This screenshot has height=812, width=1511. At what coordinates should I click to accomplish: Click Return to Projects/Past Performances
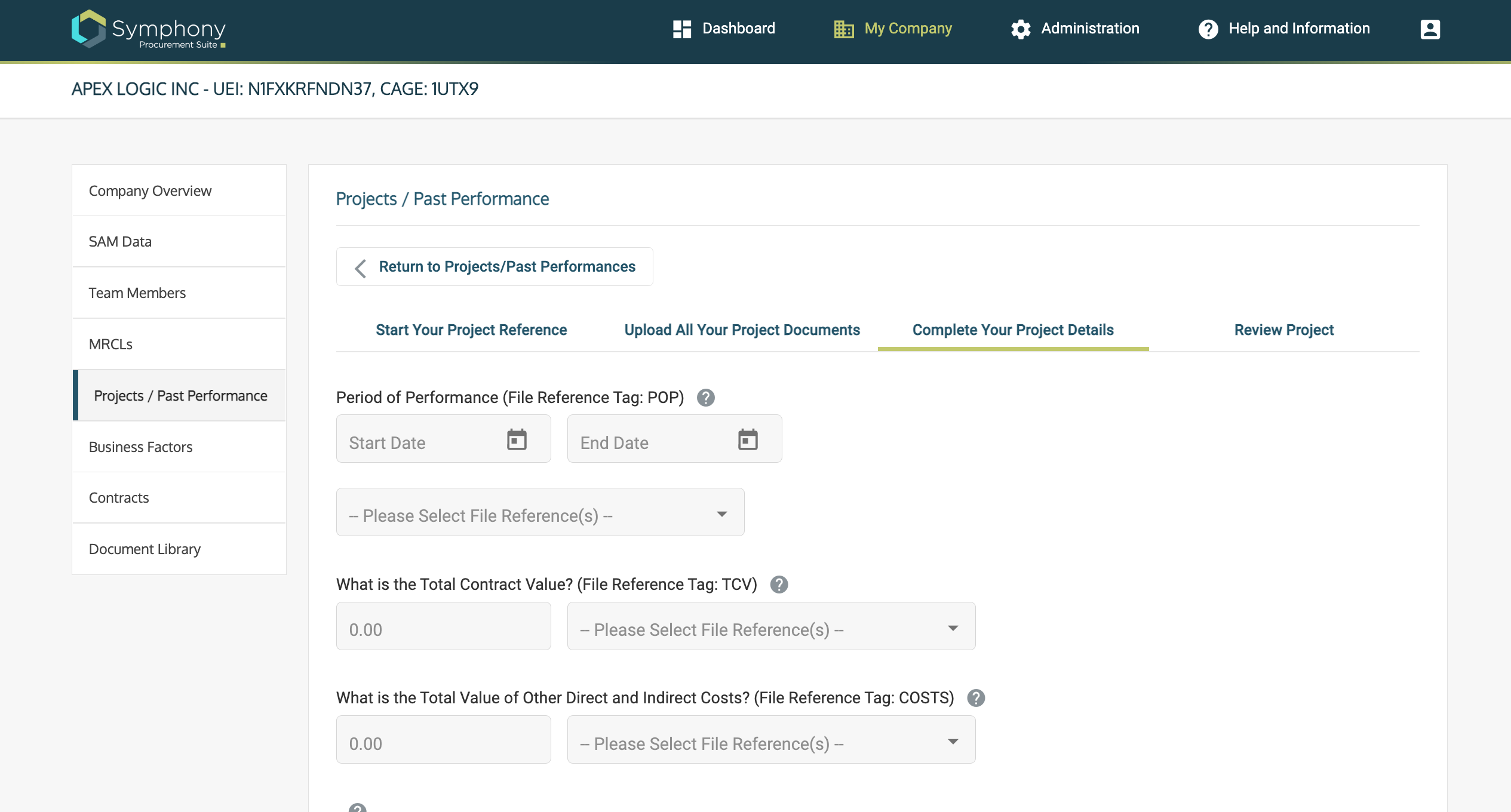click(495, 266)
